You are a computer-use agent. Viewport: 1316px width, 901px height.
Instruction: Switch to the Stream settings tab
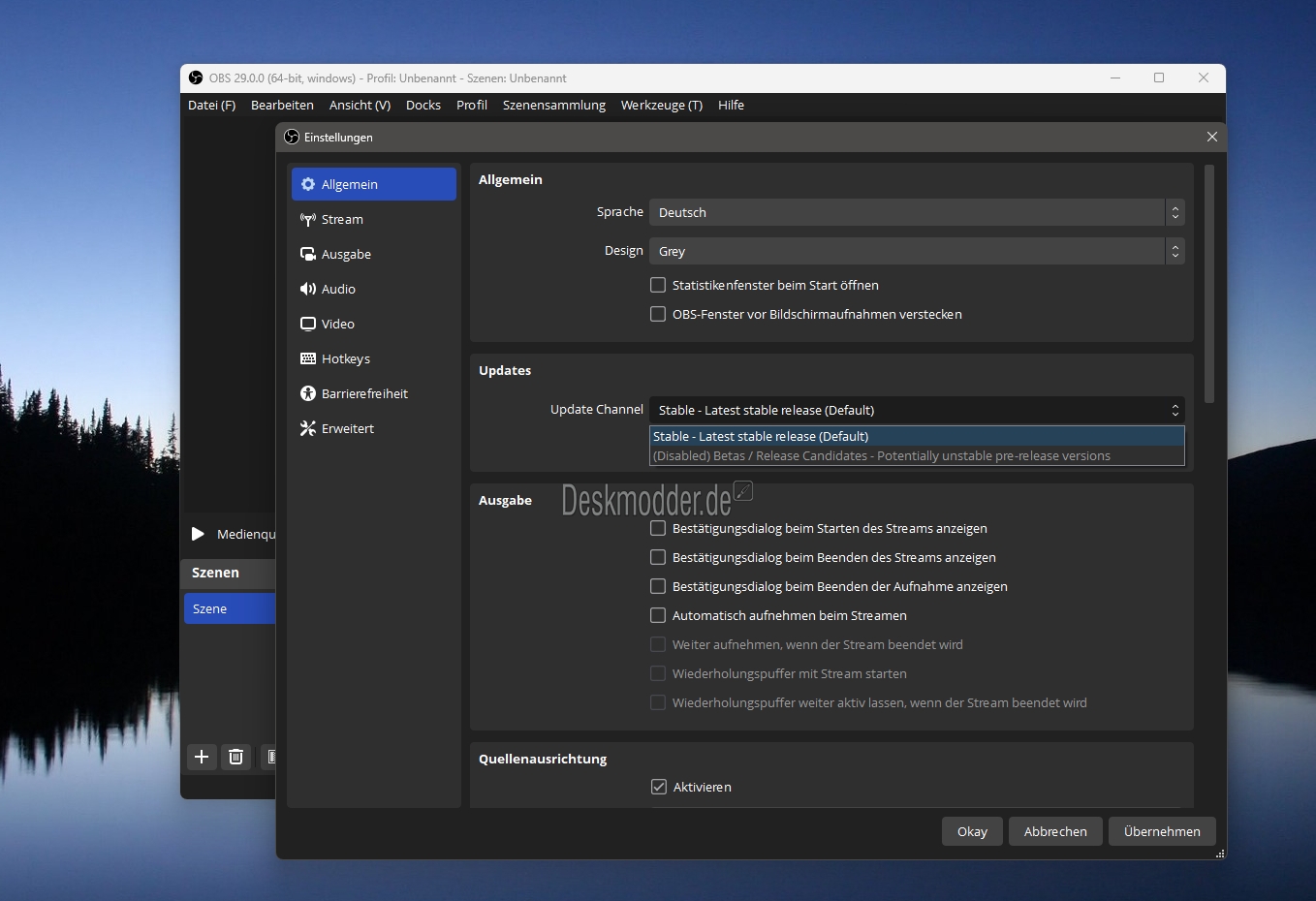[374, 219]
